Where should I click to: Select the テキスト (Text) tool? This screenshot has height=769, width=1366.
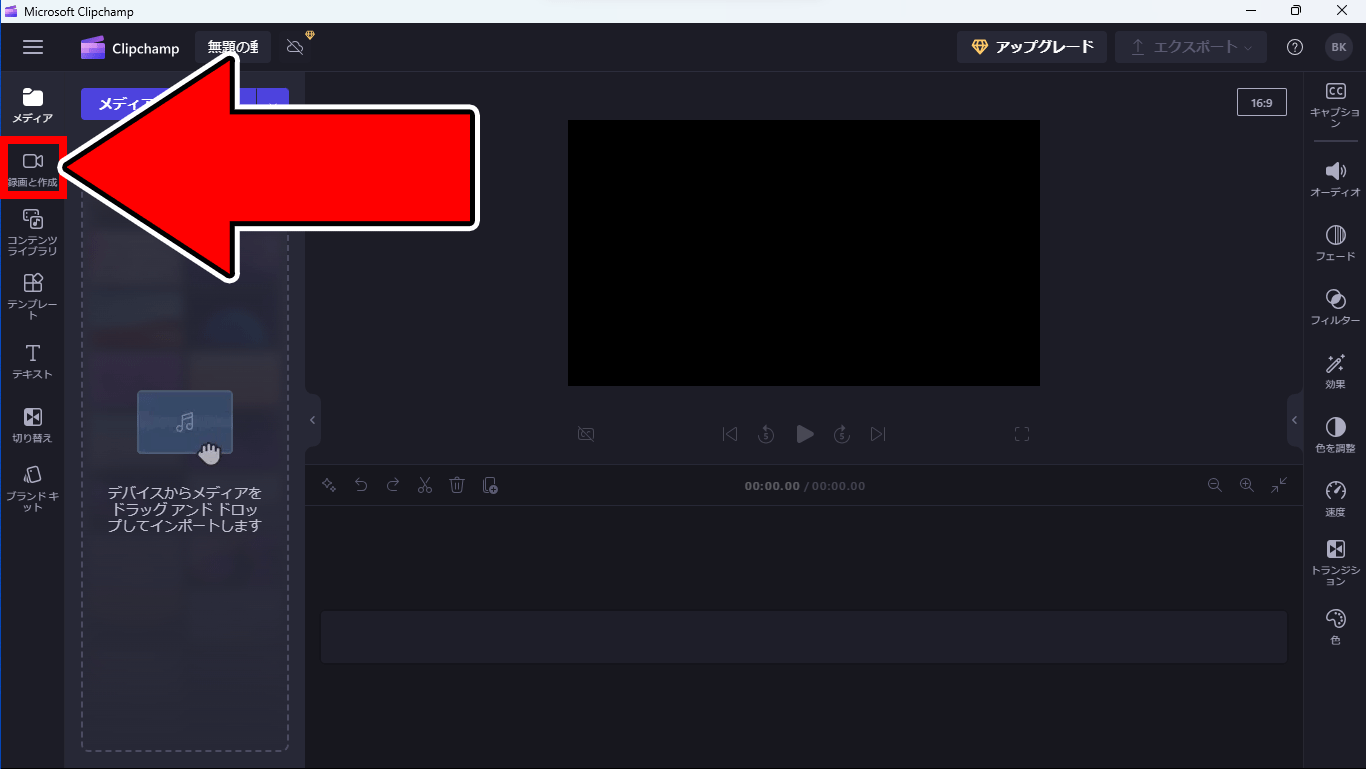click(33, 361)
